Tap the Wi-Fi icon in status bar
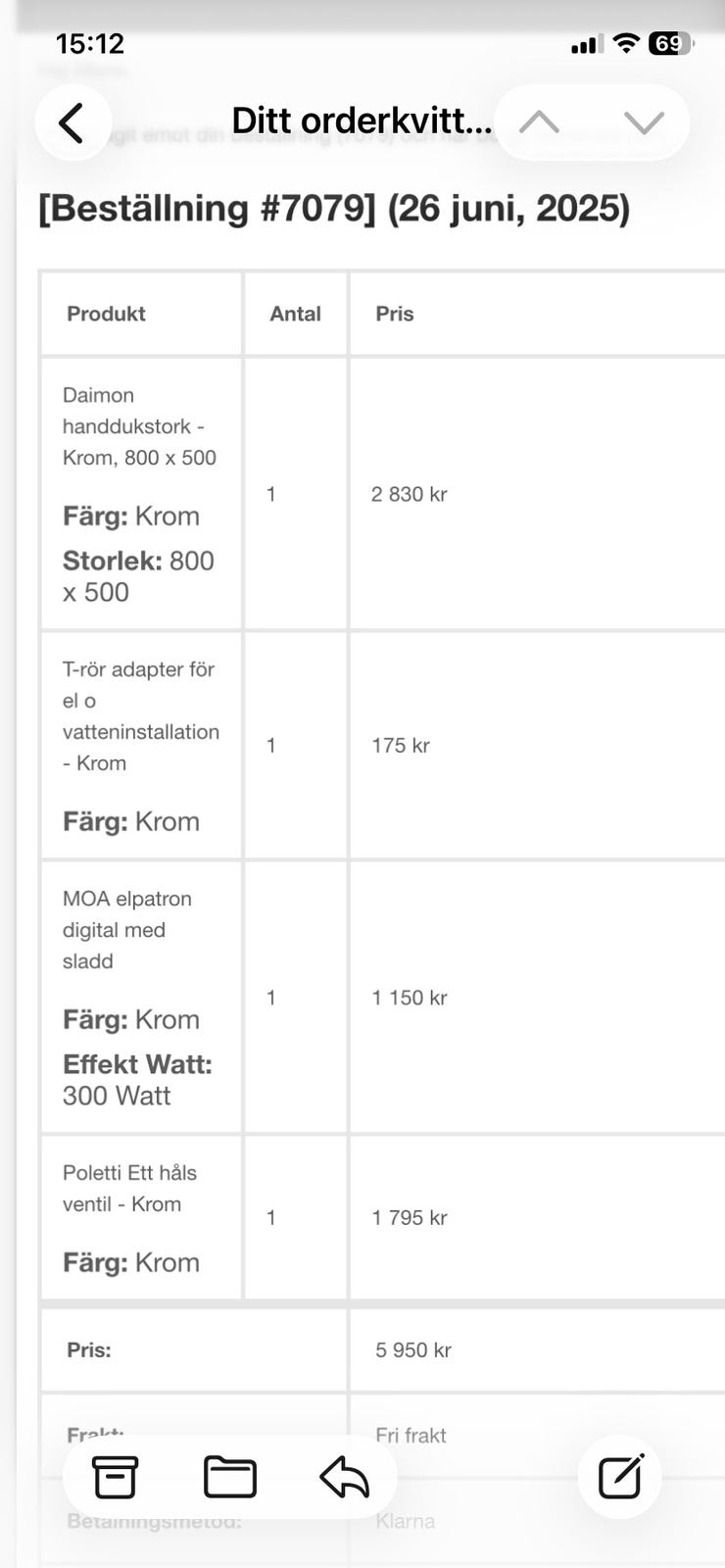 pyautogui.click(x=625, y=44)
